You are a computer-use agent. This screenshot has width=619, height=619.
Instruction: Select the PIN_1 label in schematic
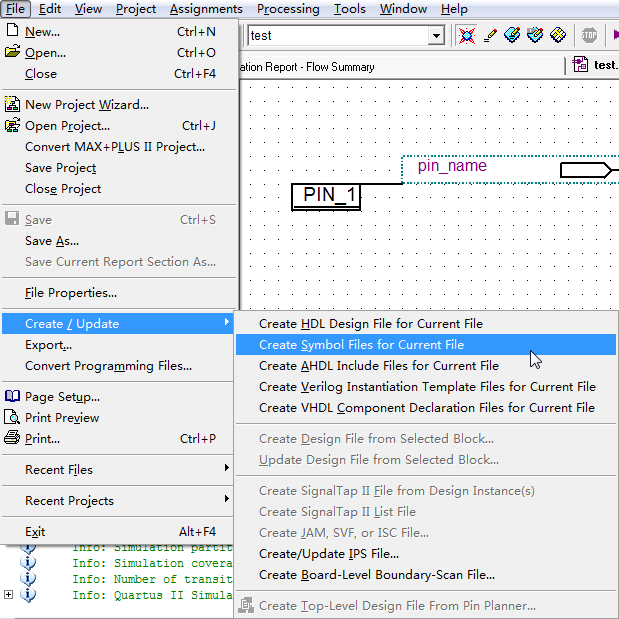click(x=327, y=196)
